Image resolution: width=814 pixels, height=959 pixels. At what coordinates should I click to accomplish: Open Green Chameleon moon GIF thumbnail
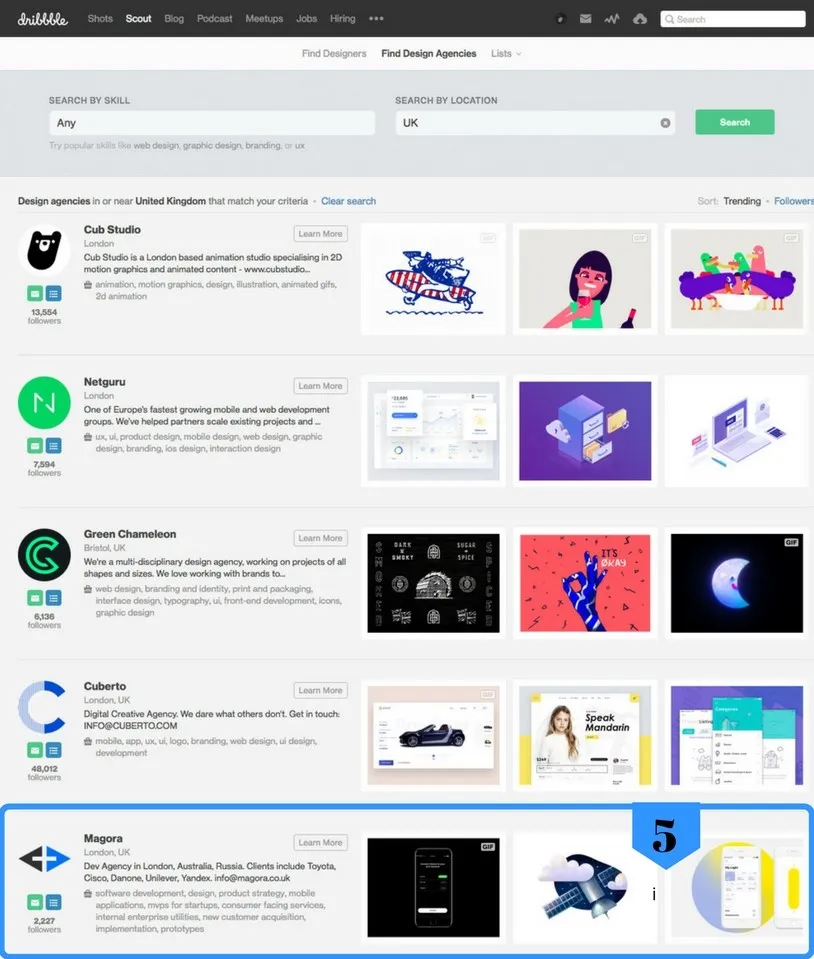[x=737, y=583]
